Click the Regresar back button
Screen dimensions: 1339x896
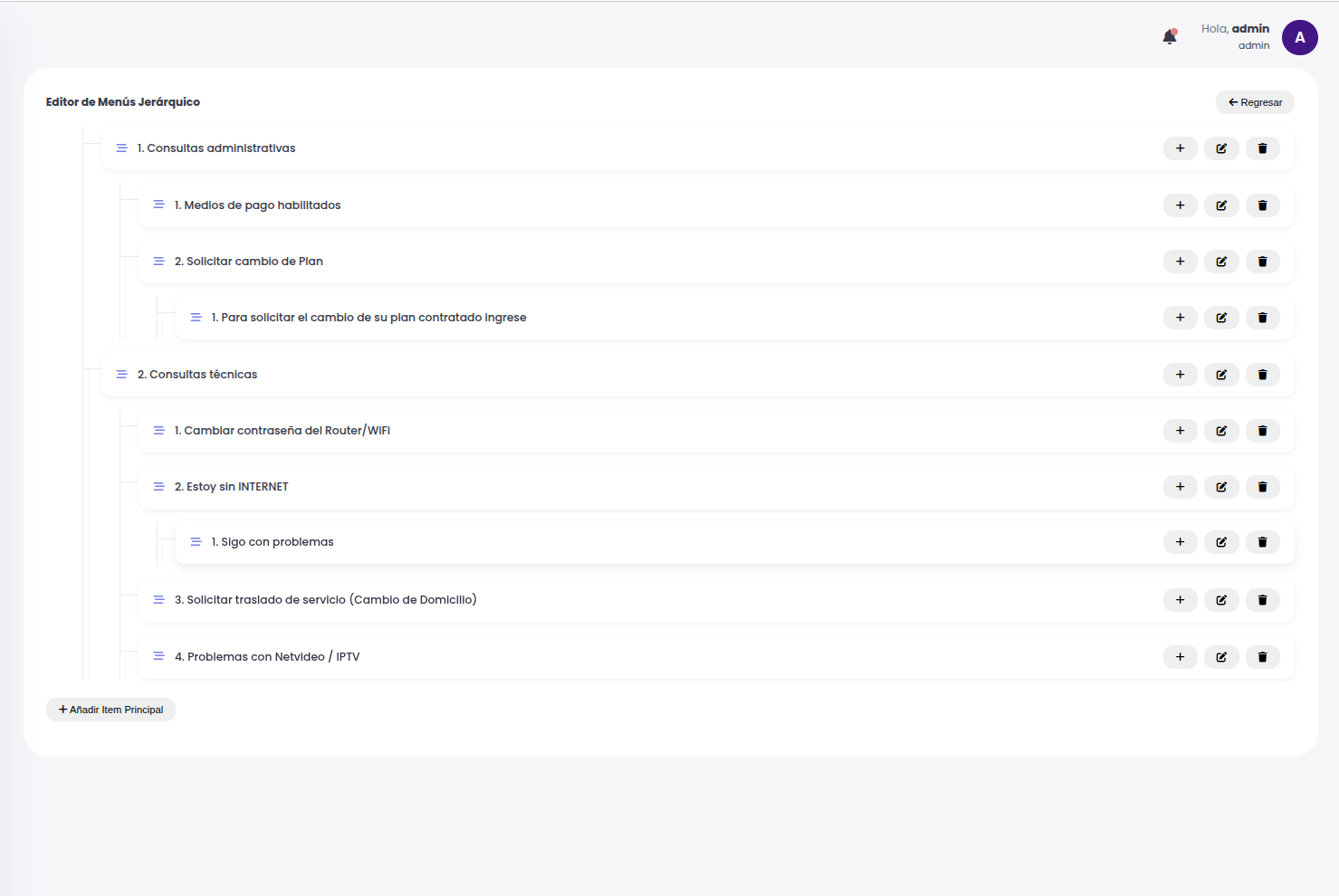[1254, 102]
